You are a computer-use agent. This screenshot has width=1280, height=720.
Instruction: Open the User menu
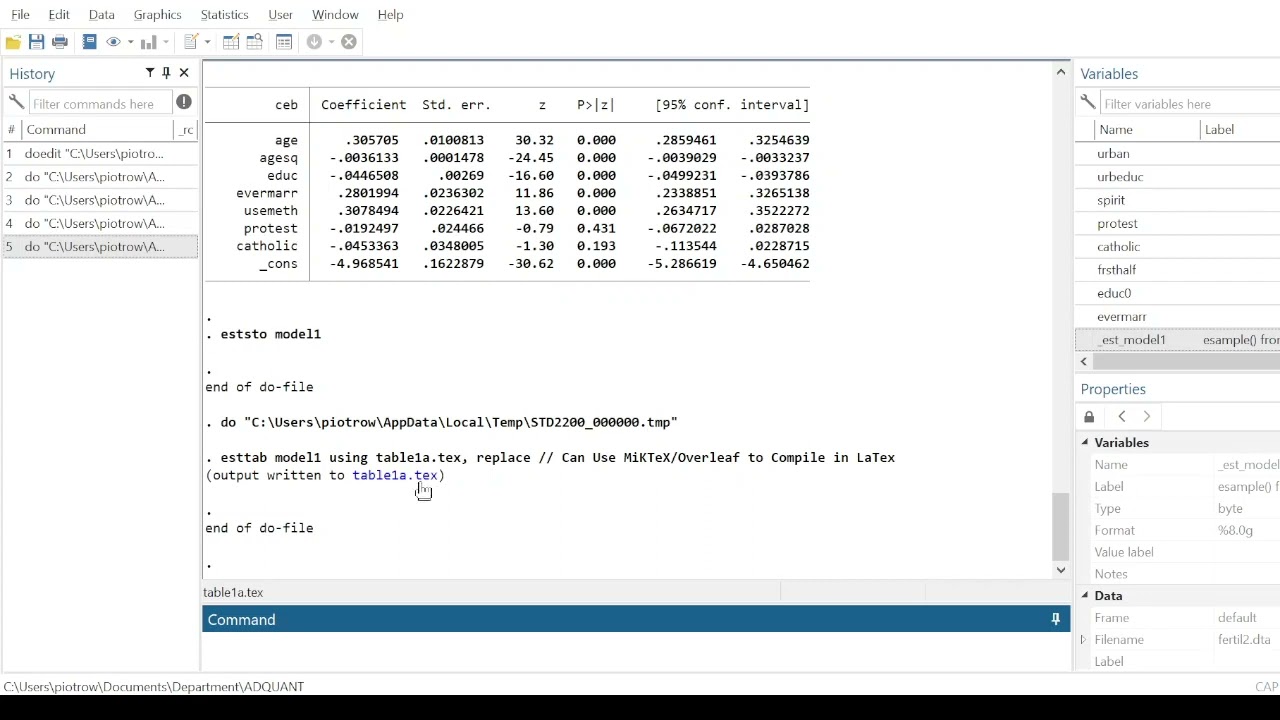tap(280, 15)
